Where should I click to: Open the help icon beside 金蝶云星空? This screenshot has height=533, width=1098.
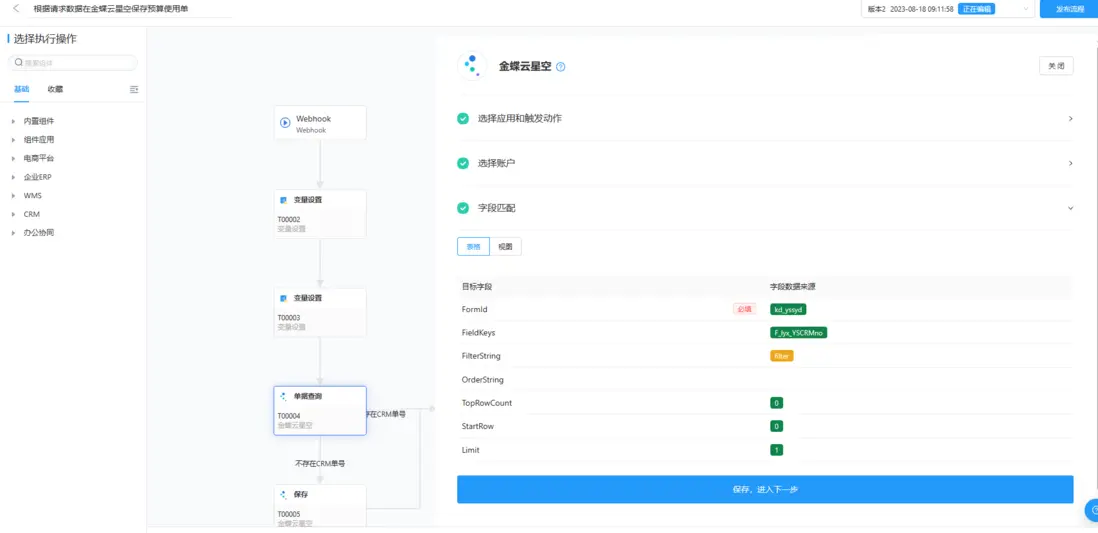[560, 67]
